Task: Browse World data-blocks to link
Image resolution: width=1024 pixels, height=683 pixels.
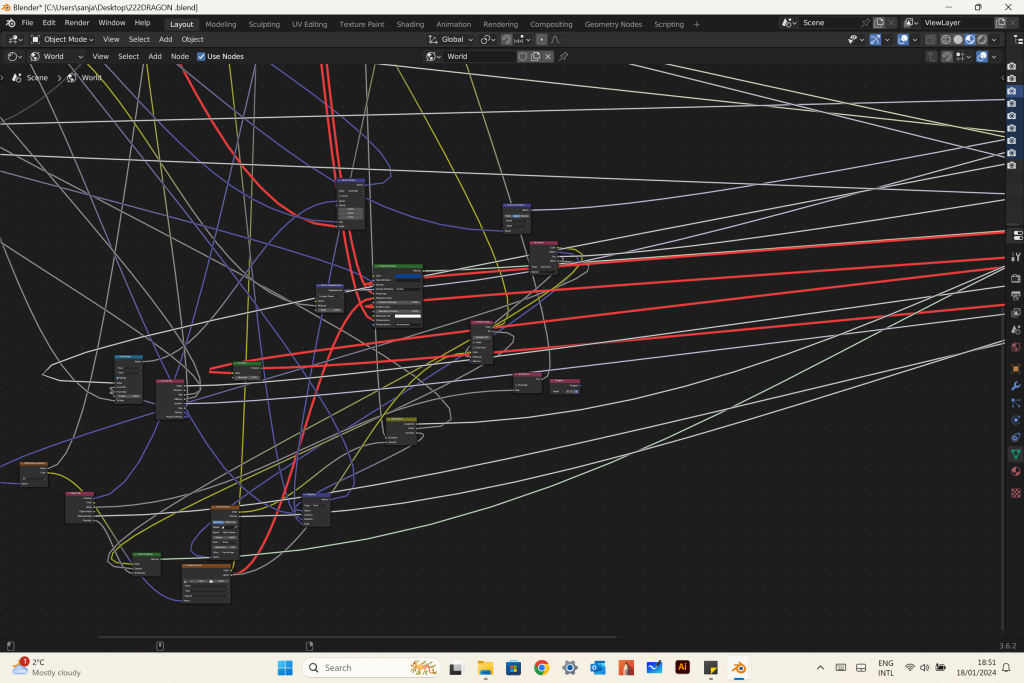Action: click(433, 56)
